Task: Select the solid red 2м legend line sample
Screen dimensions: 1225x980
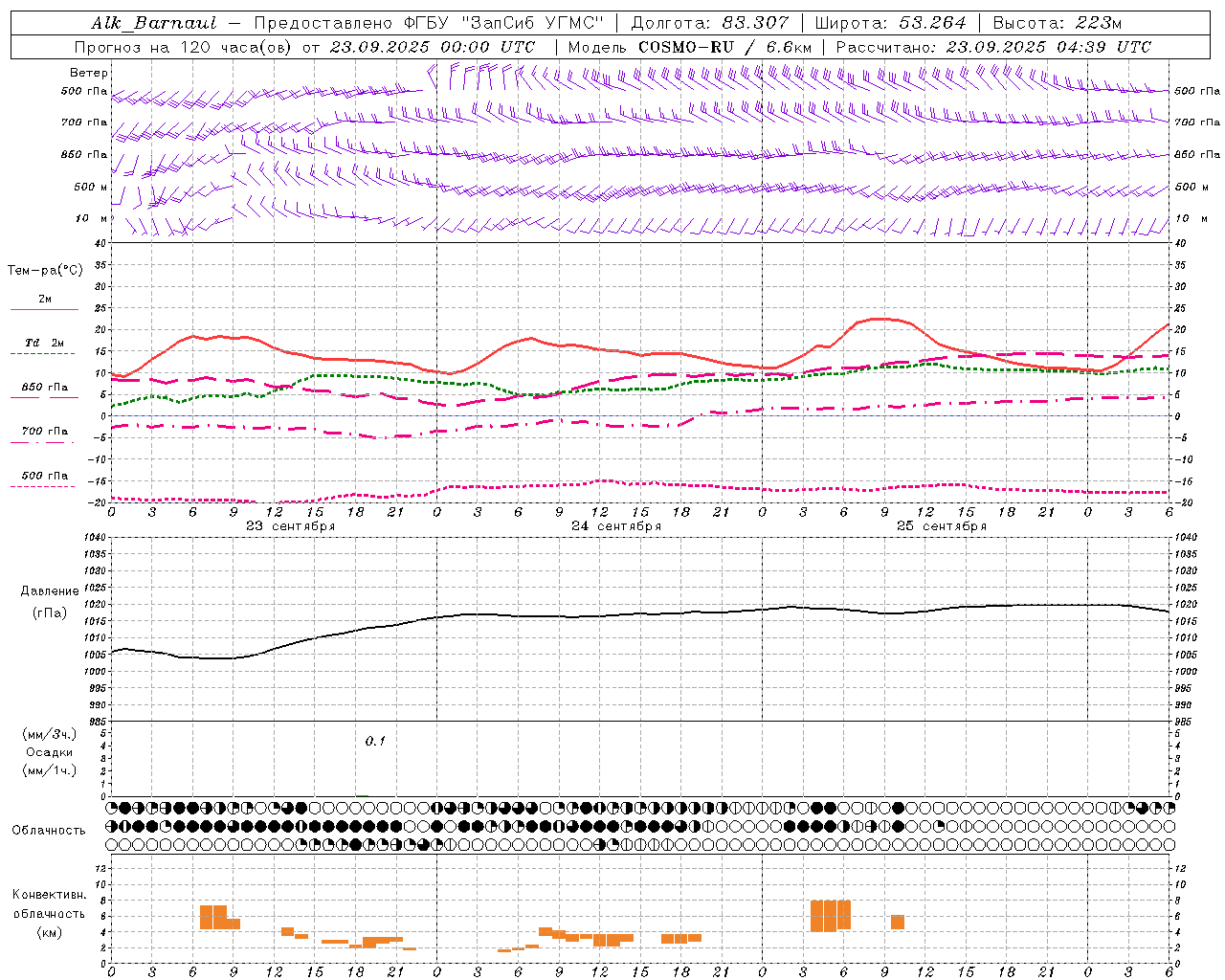Action: pyautogui.click(x=44, y=310)
